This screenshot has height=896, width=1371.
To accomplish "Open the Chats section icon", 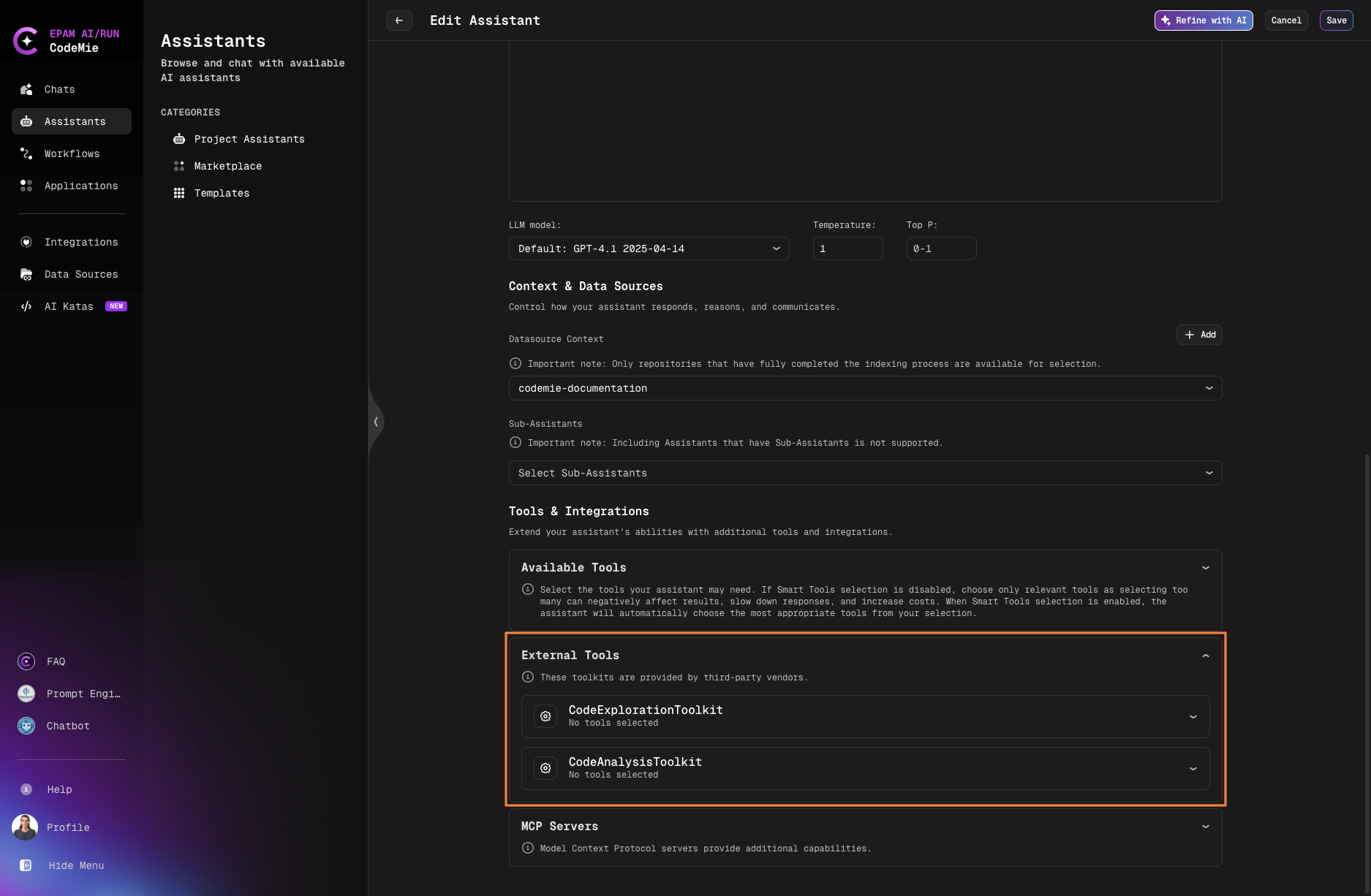I will pyautogui.click(x=26, y=89).
